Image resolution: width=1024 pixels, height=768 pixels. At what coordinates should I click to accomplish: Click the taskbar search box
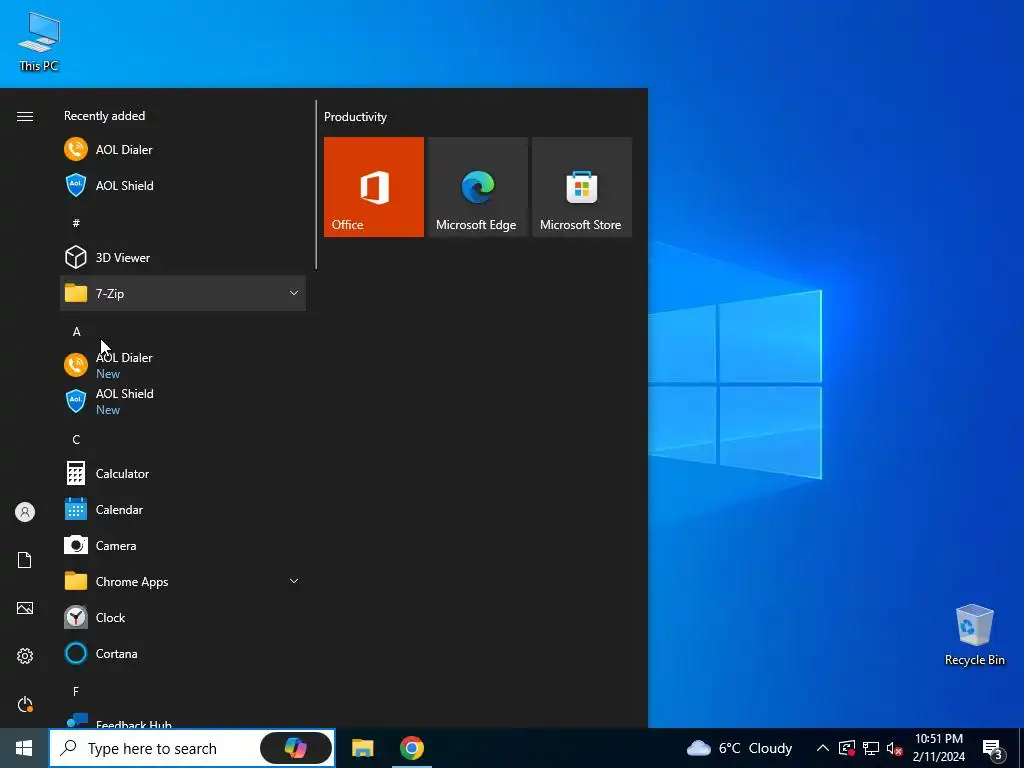pos(192,748)
